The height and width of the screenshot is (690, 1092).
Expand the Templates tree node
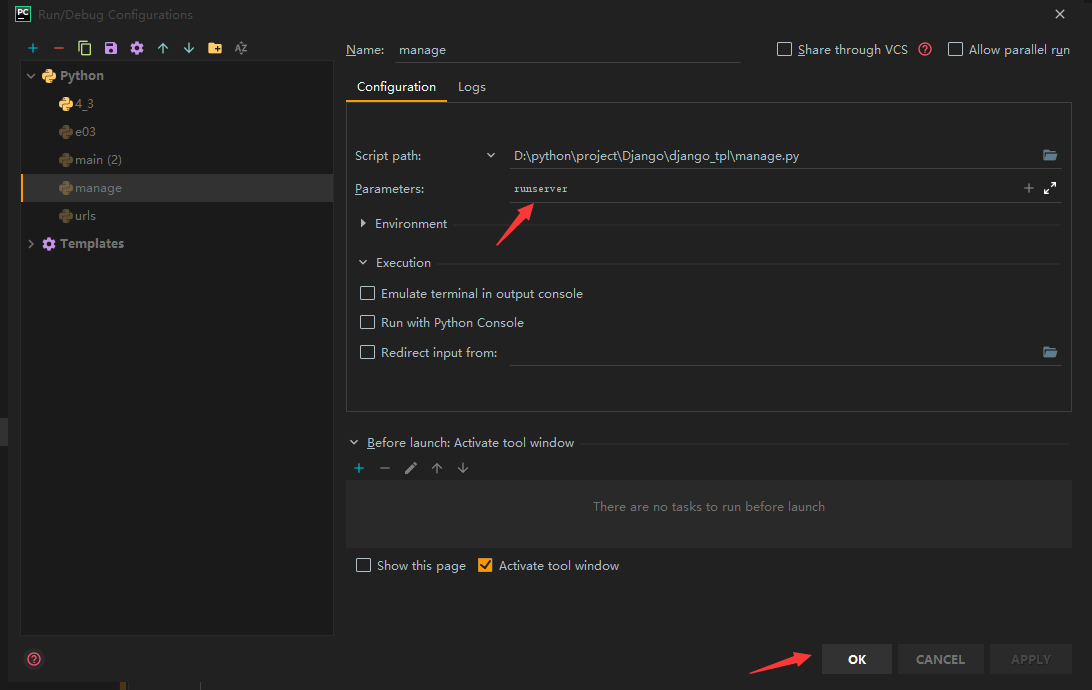pyautogui.click(x=31, y=244)
